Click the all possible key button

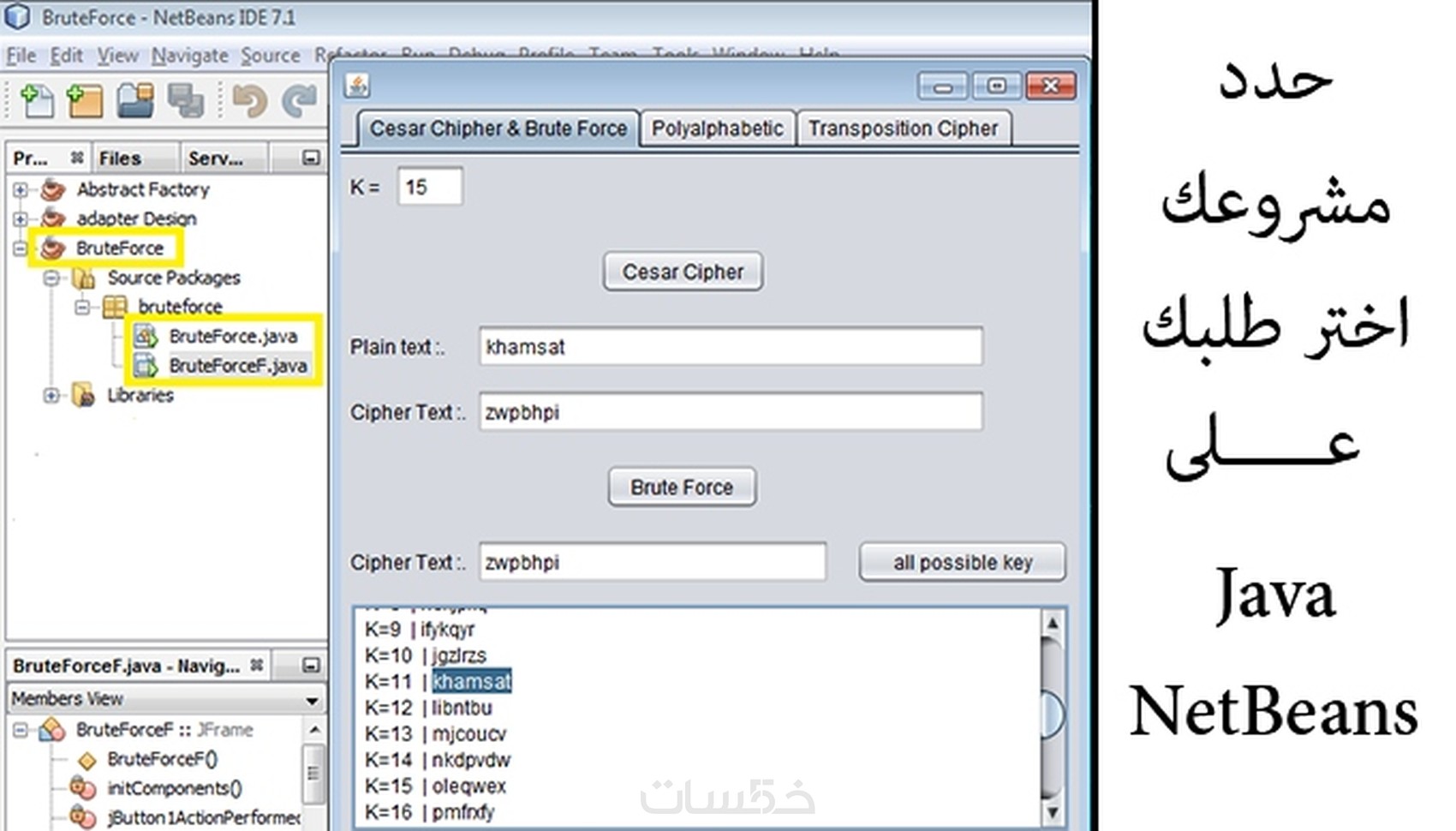point(963,562)
